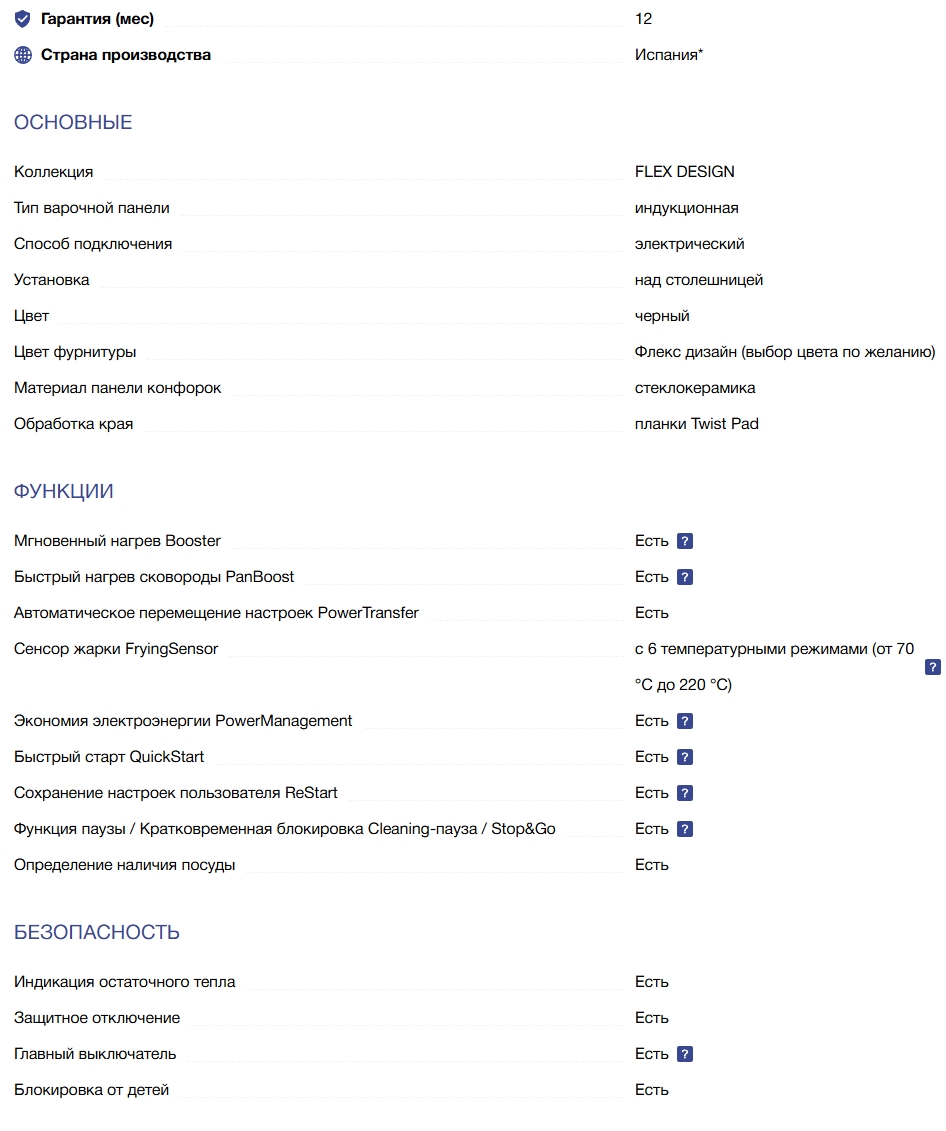Open help icon for Главный выключатель

(x=685, y=1054)
